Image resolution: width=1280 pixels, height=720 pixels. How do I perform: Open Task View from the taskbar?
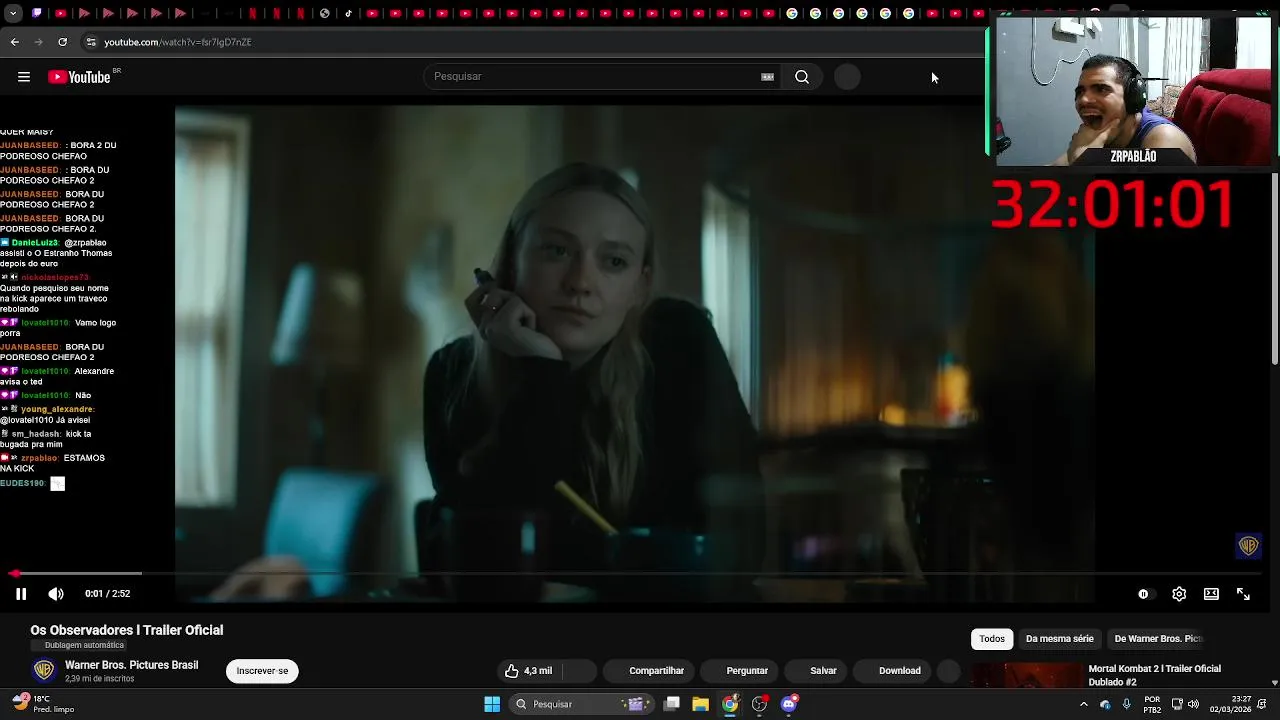tap(672, 704)
